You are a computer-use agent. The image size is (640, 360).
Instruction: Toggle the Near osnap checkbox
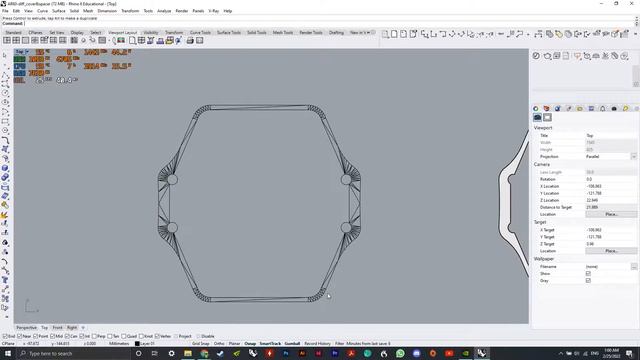click(x=20, y=336)
